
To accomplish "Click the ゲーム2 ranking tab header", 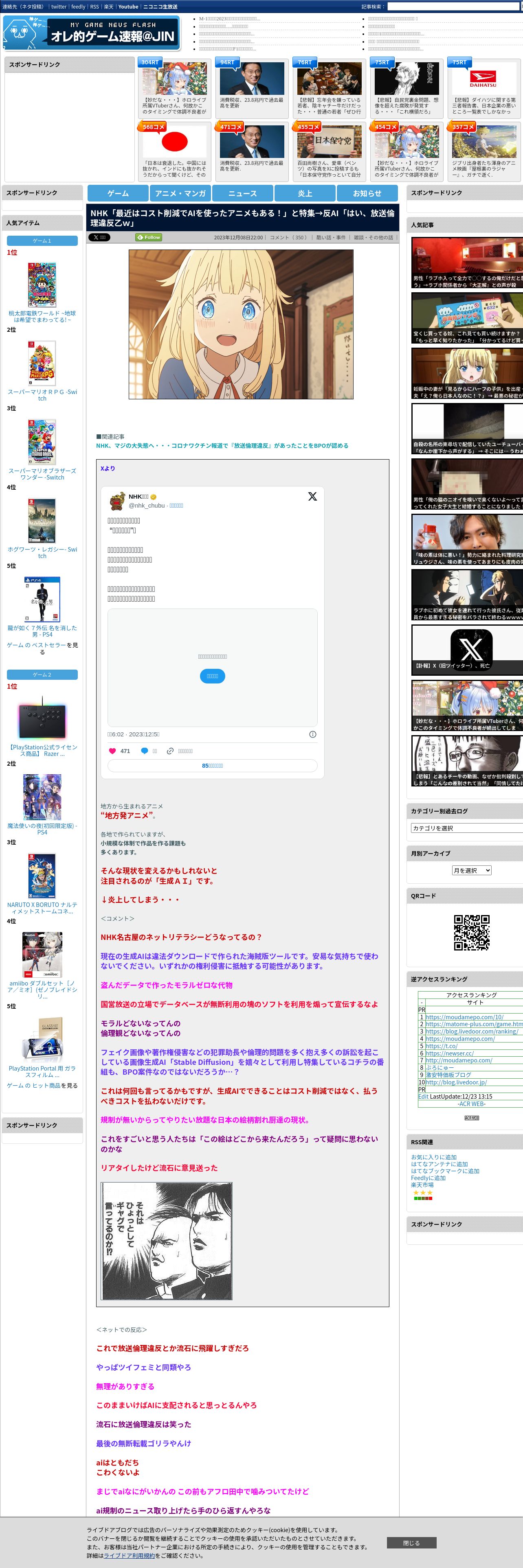I will click(42, 675).
